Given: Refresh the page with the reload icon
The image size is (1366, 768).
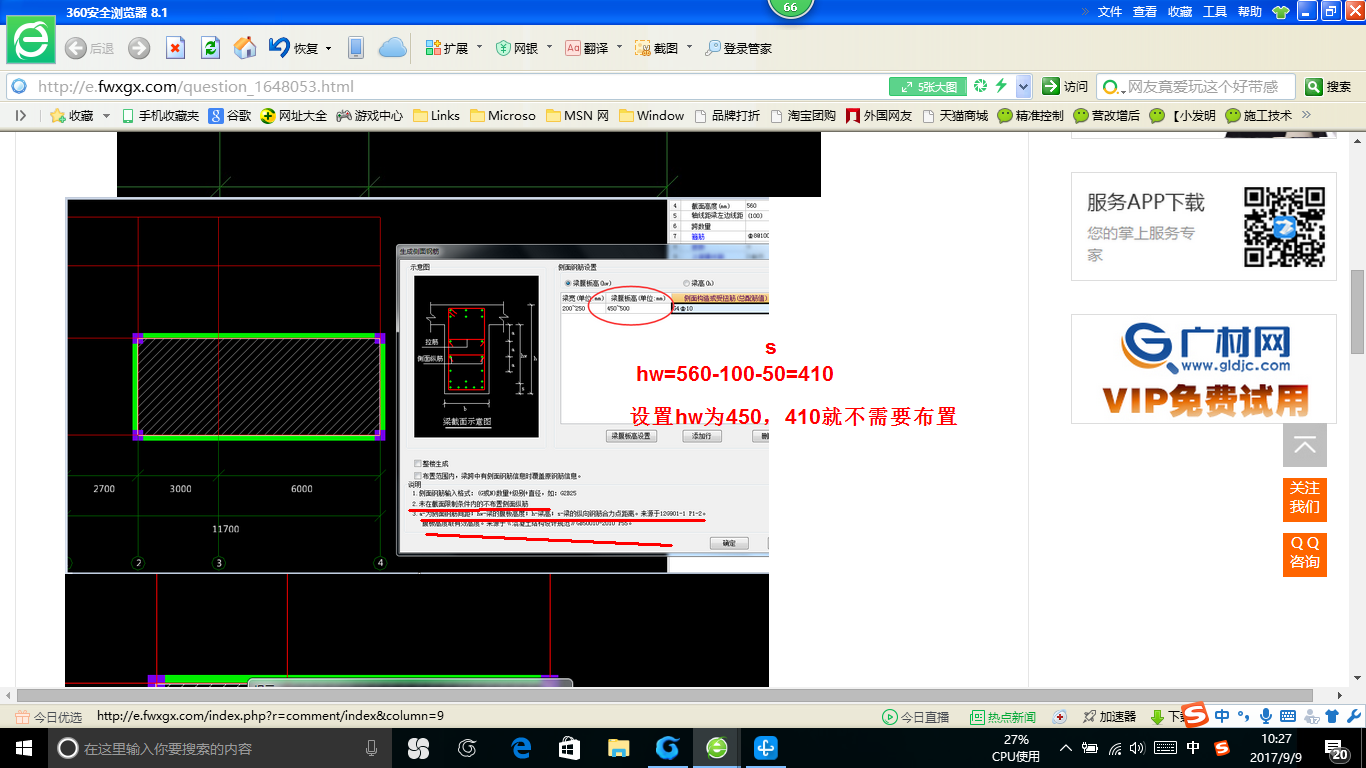Looking at the screenshot, I should pyautogui.click(x=210, y=48).
